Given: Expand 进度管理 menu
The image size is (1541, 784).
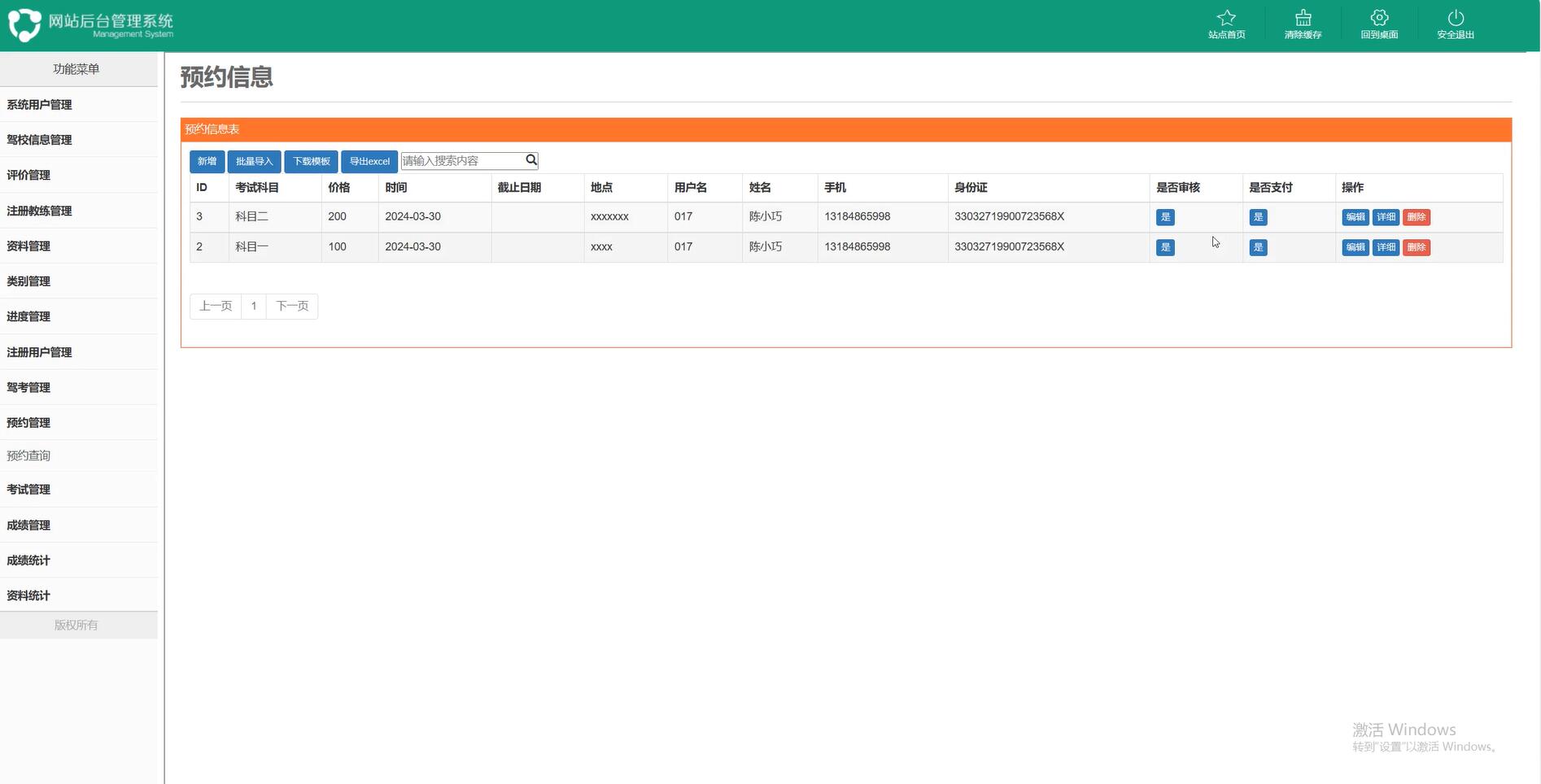Looking at the screenshot, I should [x=79, y=316].
